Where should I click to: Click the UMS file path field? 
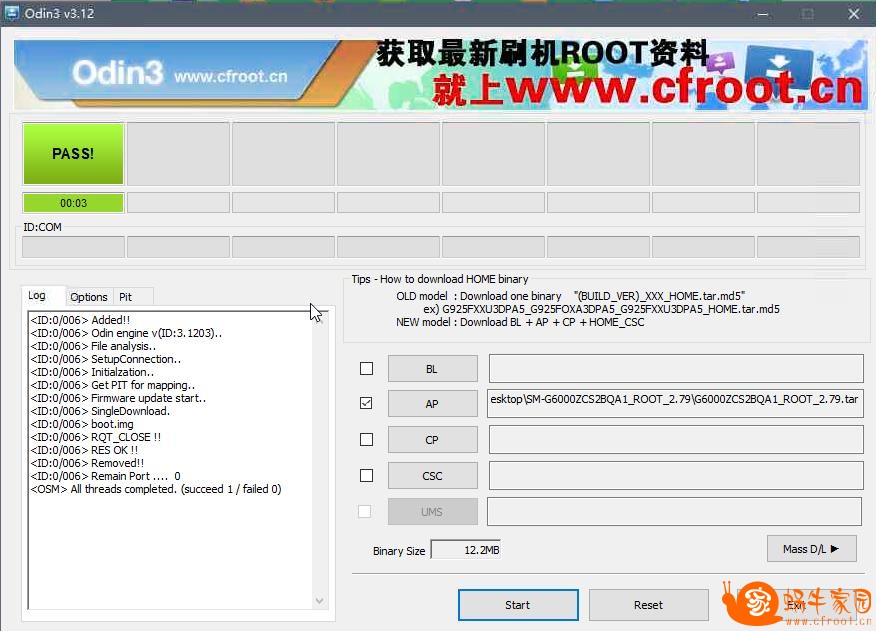pos(674,511)
